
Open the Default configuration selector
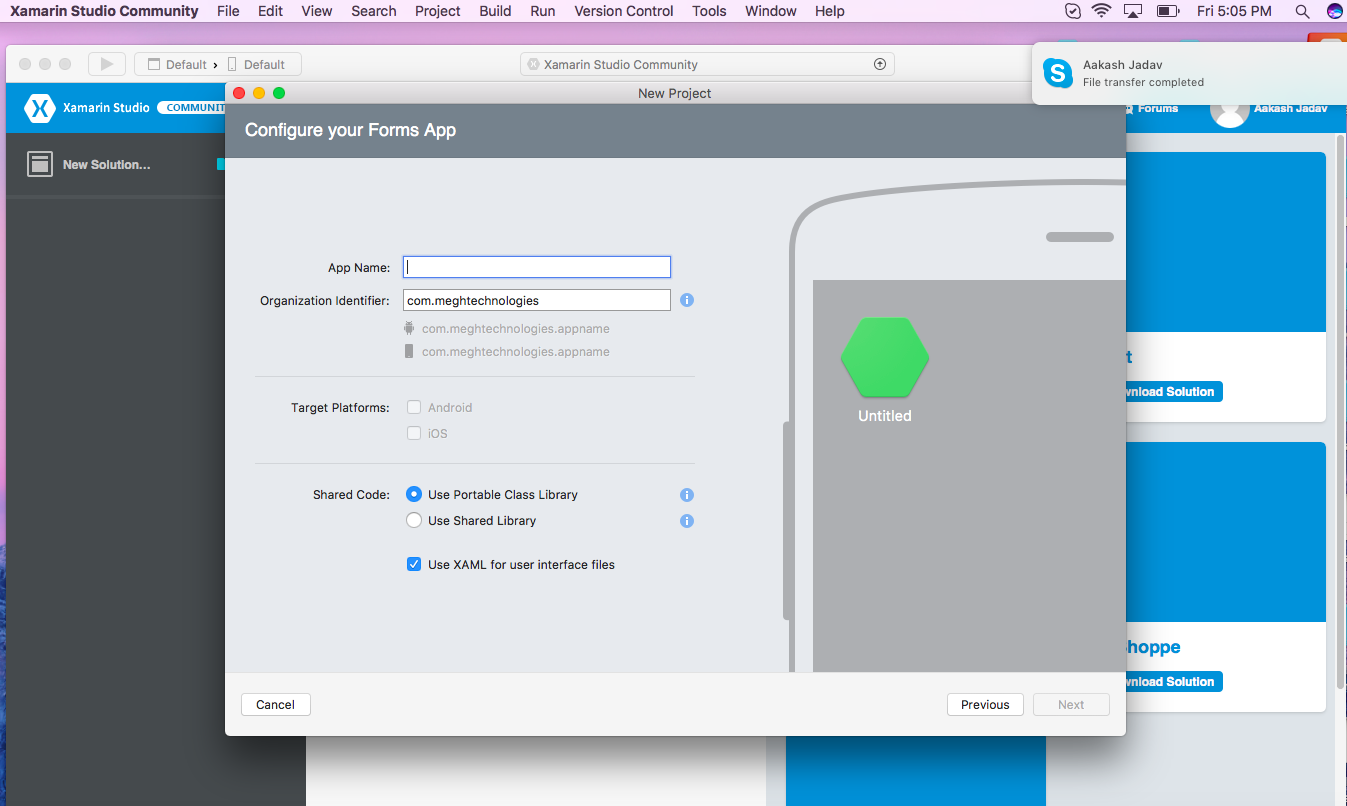(x=178, y=64)
